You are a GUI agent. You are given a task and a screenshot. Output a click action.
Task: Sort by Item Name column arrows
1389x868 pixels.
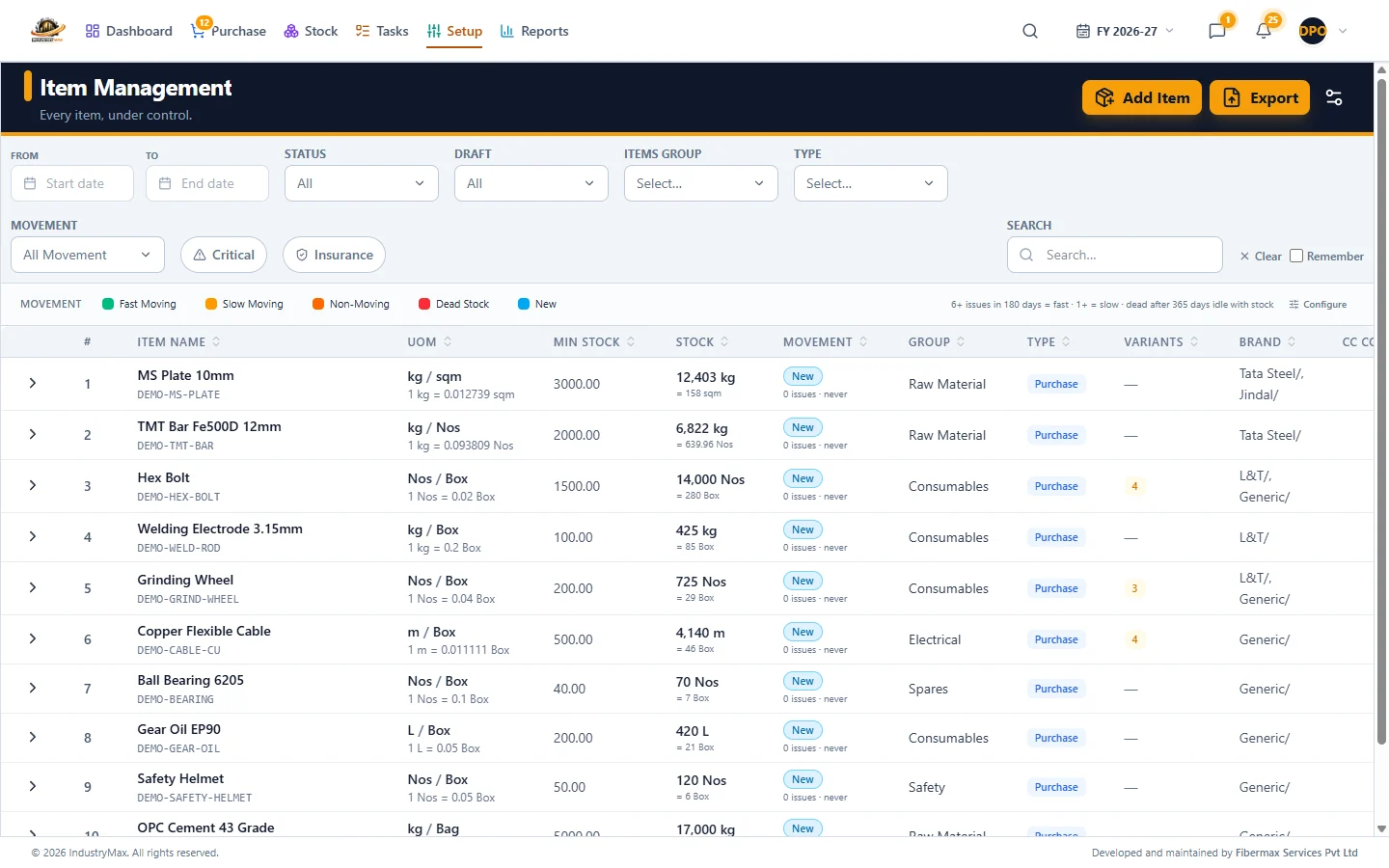(x=216, y=341)
